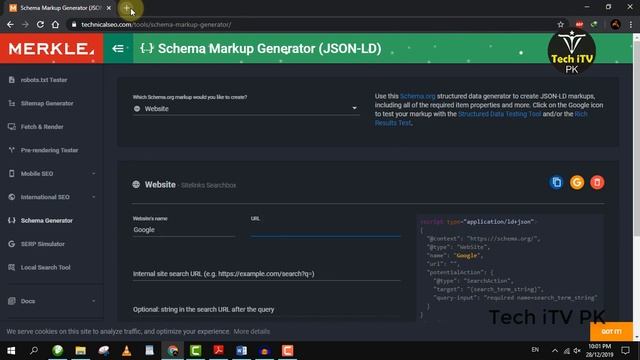640x360 pixels.
Task: Reload the current page
Action: pos(40,24)
